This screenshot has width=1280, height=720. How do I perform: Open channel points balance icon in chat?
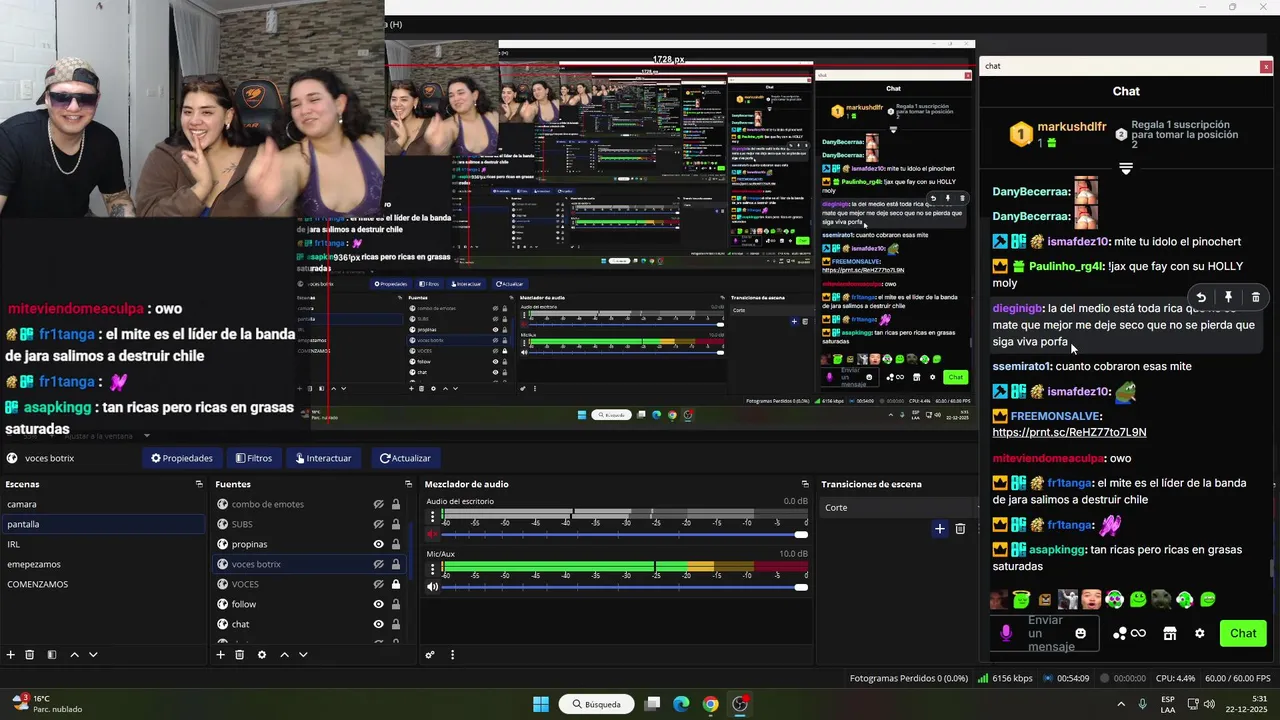coord(1129,633)
